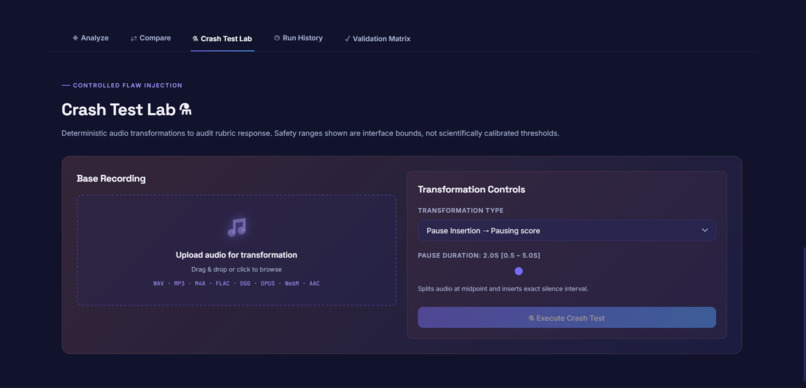Image resolution: width=806 pixels, height=388 pixels.
Task: Click the 'Pause Duration: 2.0s' label
Action: [x=479, y=255]
